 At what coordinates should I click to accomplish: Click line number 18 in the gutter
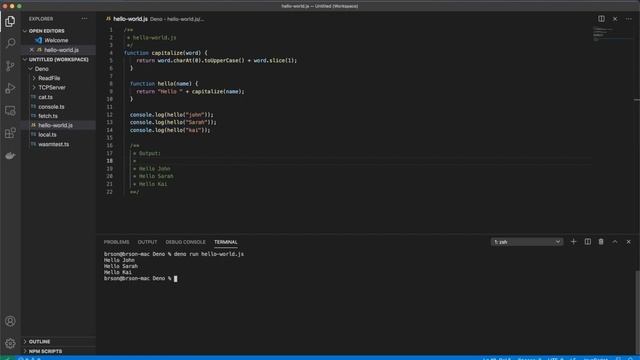[109, 161]
